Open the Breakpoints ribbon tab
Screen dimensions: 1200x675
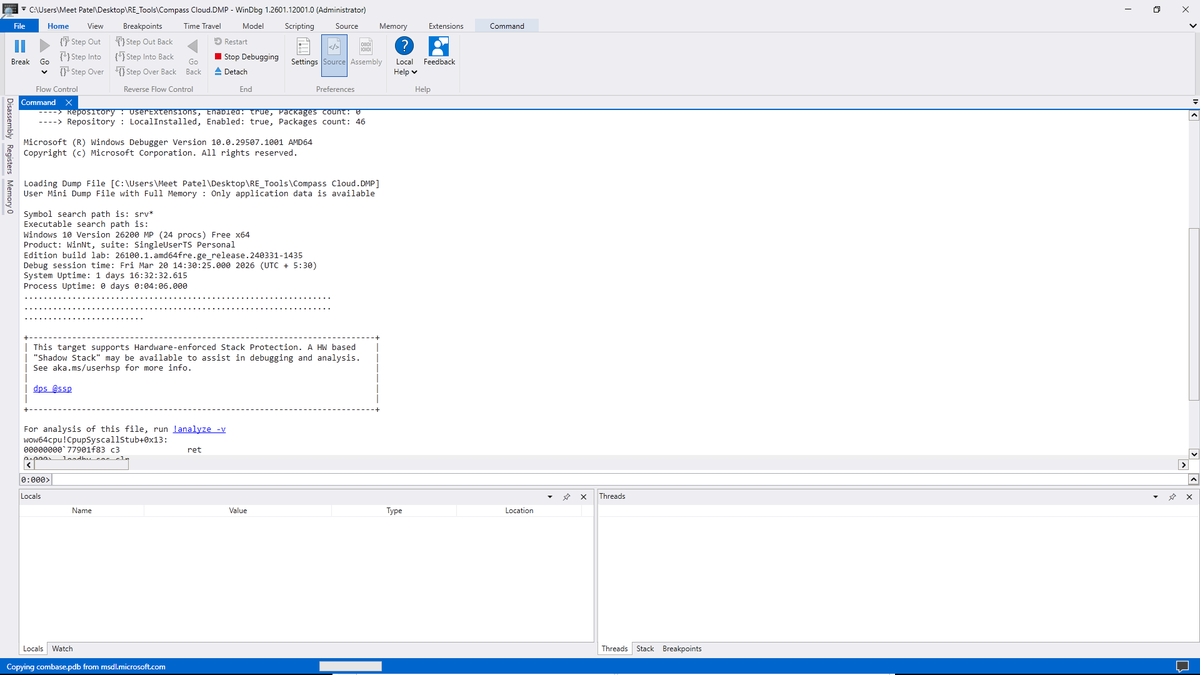coord(142,26)
